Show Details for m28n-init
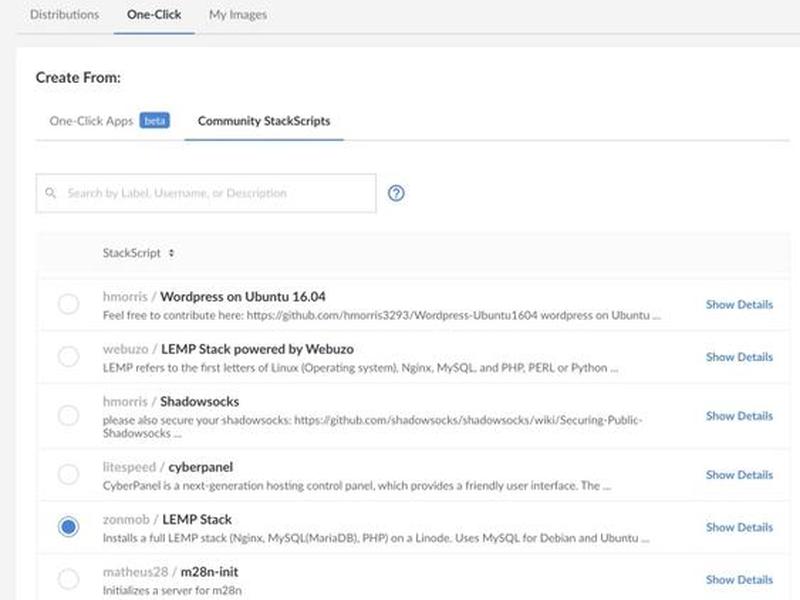Viewport: 800px width, 600px height. (x=739, y=580)
